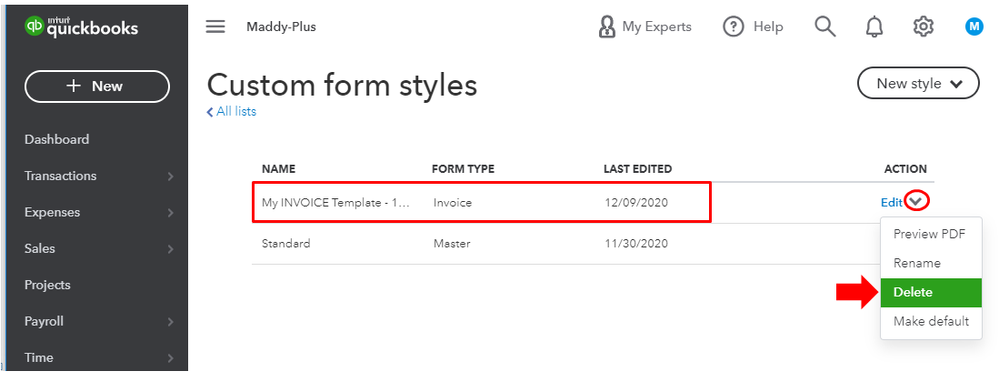999x373 pixels.
Task: Open the notifications bell icon
Action: coord(874,27)
